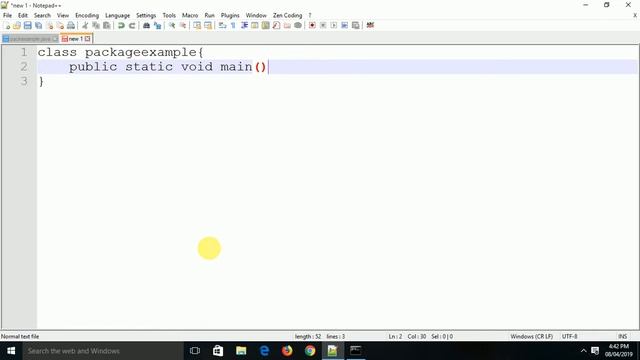Open the Zen Coding menu

click(x=287, y=15)
